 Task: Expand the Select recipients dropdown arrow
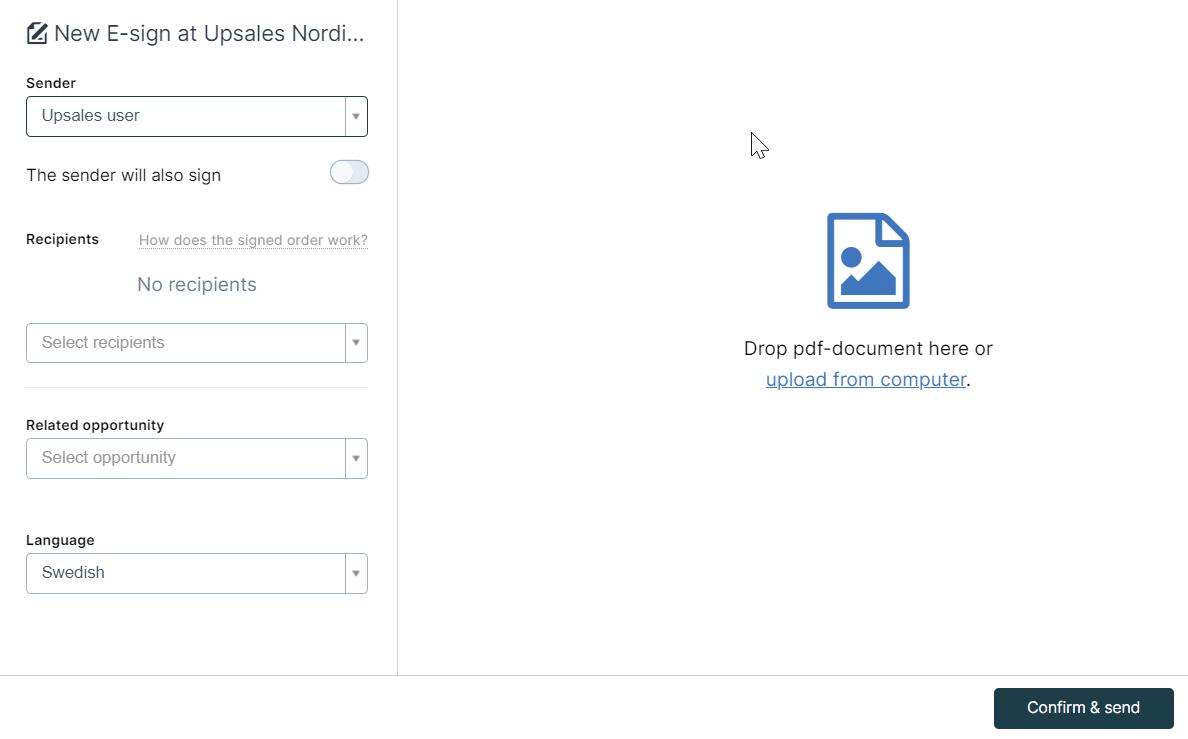click(x=356, y=343)
